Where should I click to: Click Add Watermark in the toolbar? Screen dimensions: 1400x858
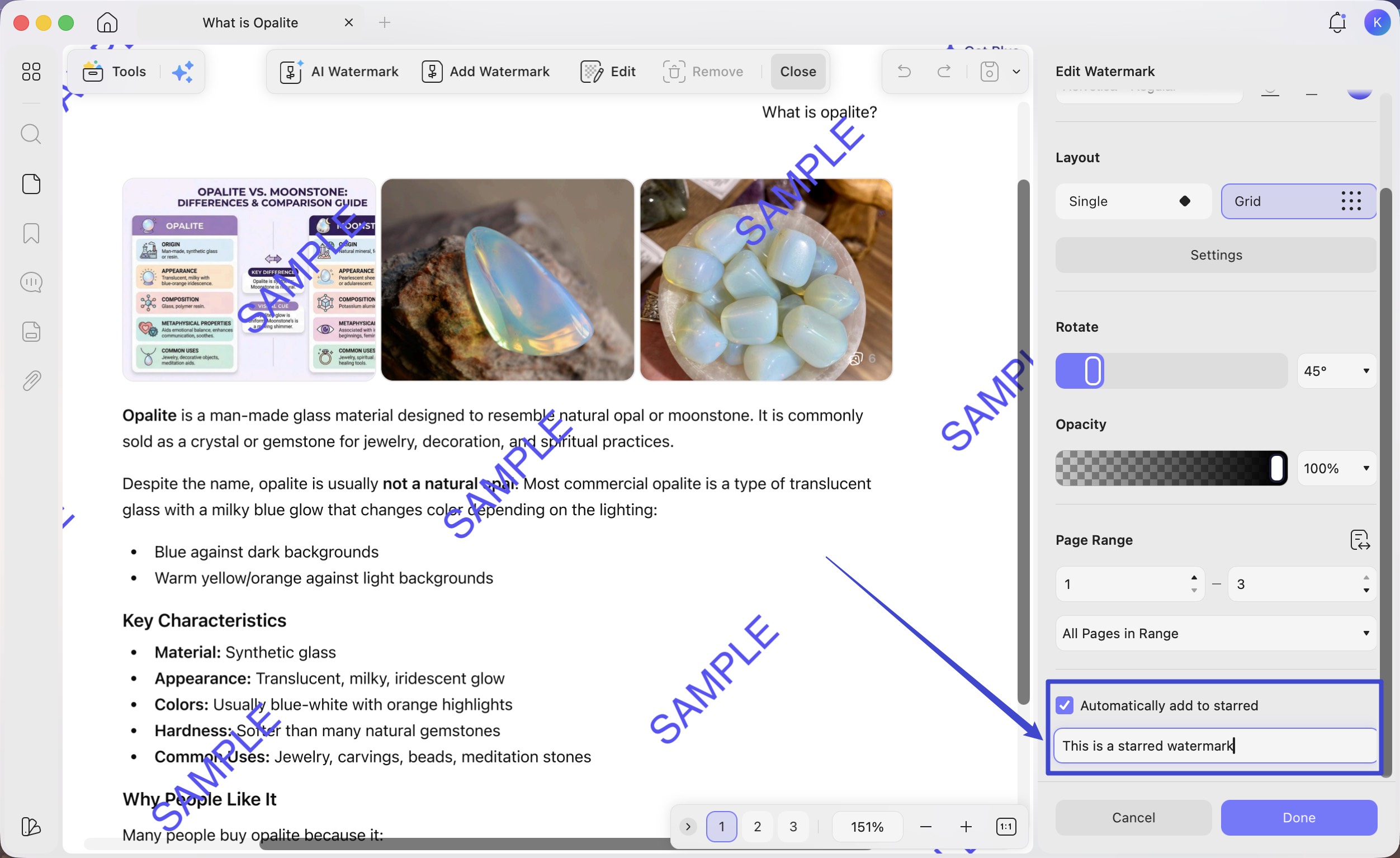[x=486, y=72]
